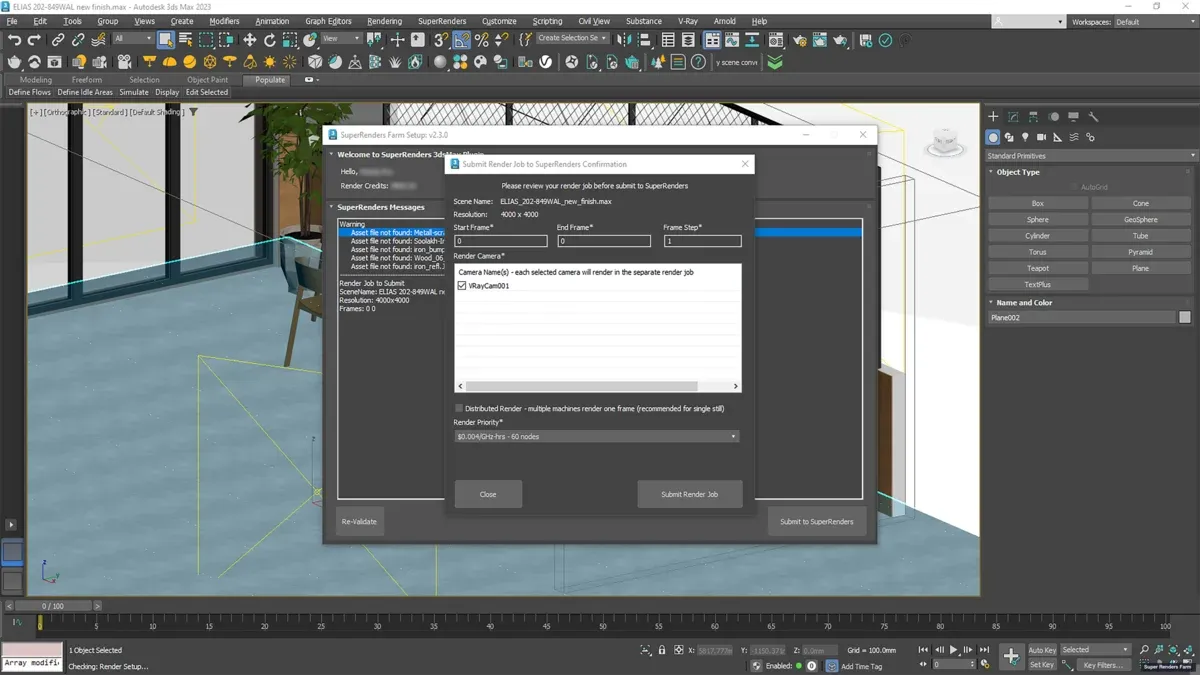
Task: Click the Plane002 object color swatch
Action: (x=1185, y=317)
